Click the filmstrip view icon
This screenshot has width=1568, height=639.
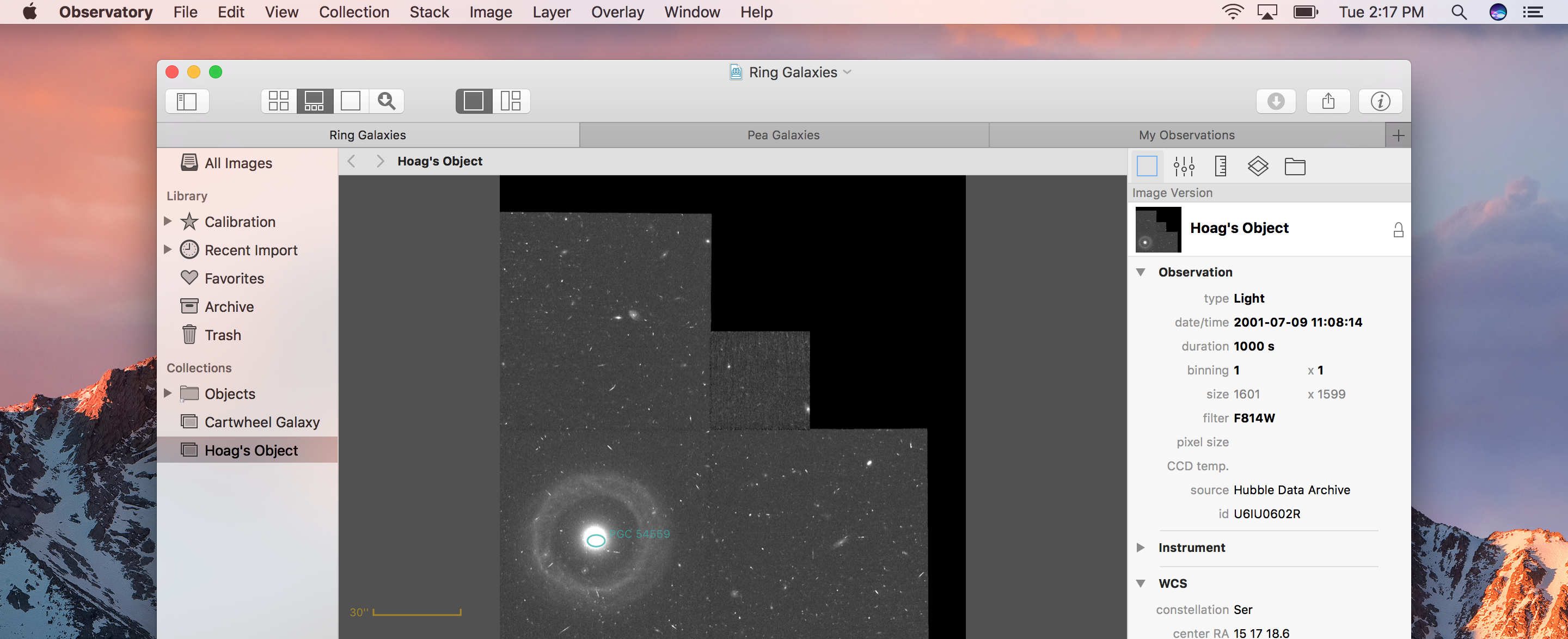[x=313, y=100]
